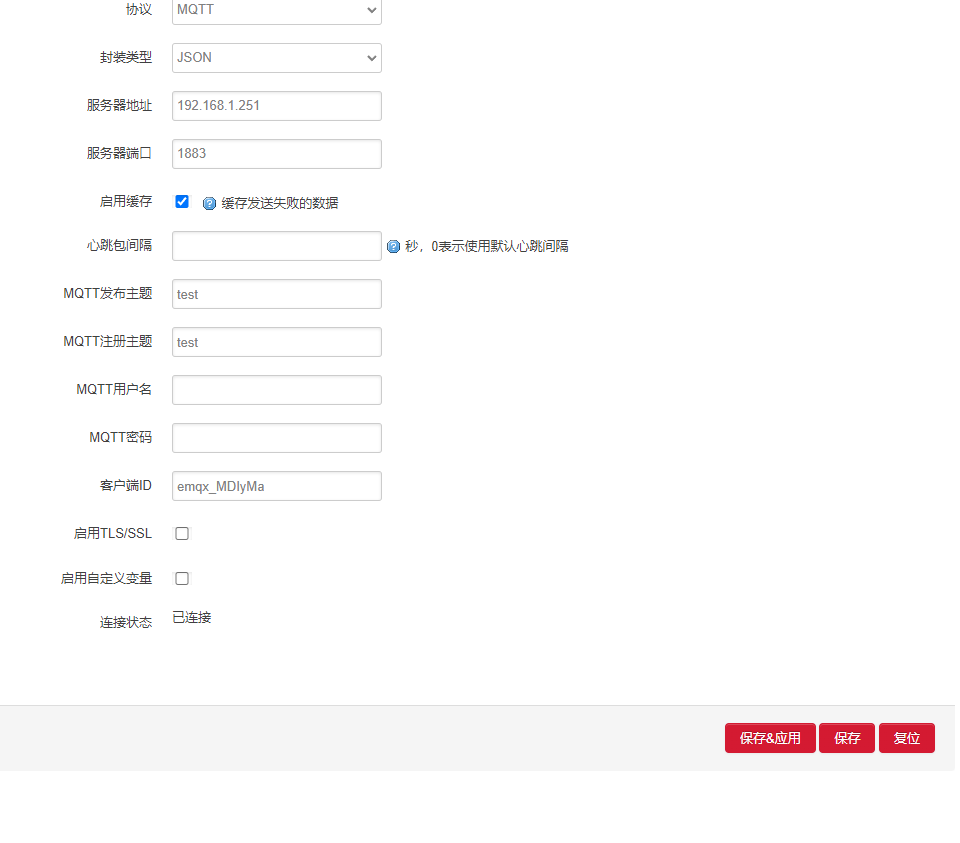
Task: Click the 服务器端口 field showing 1883
Action: click(276, 153)
